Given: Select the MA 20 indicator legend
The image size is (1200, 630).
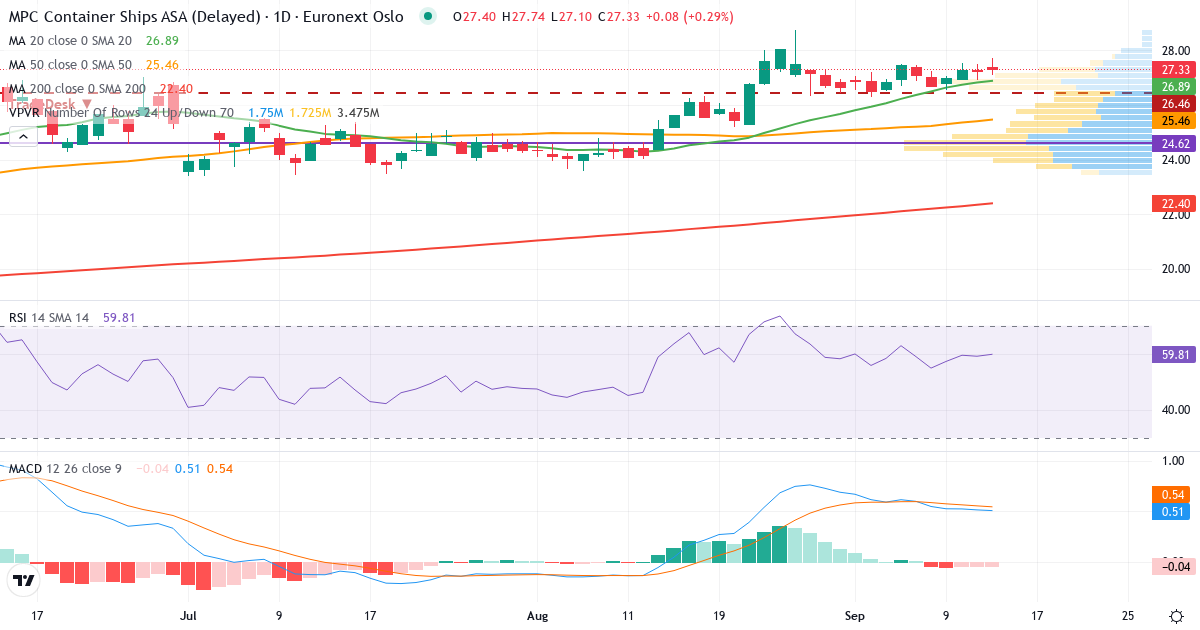Looking at the screenshot, I should pyautogui.click(x=70, y=41).
